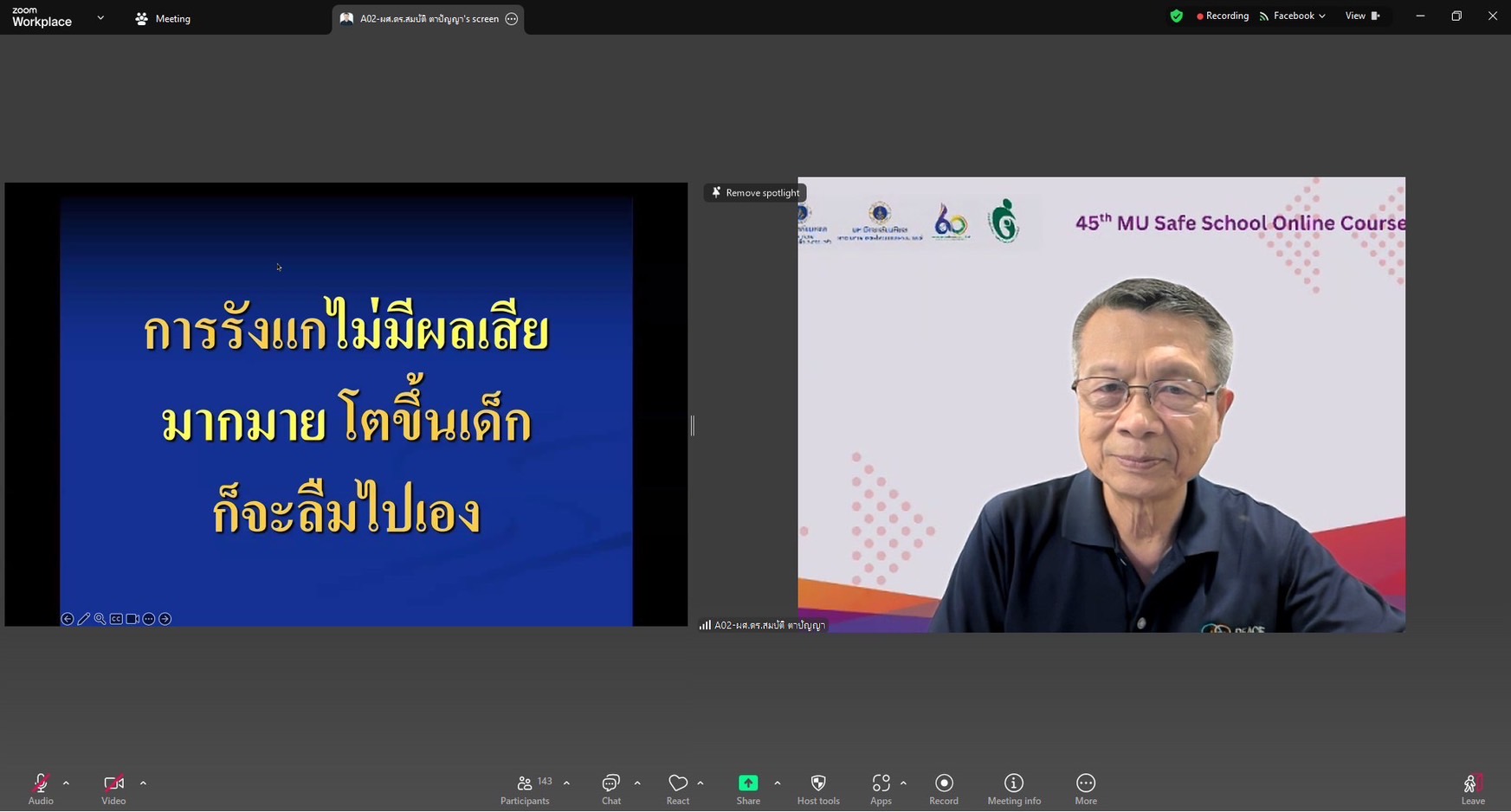Expand video settings arrow next to Video
The width and height of the screenshot is (1511, 812).
pyautogui.click(x=143, y=783)
